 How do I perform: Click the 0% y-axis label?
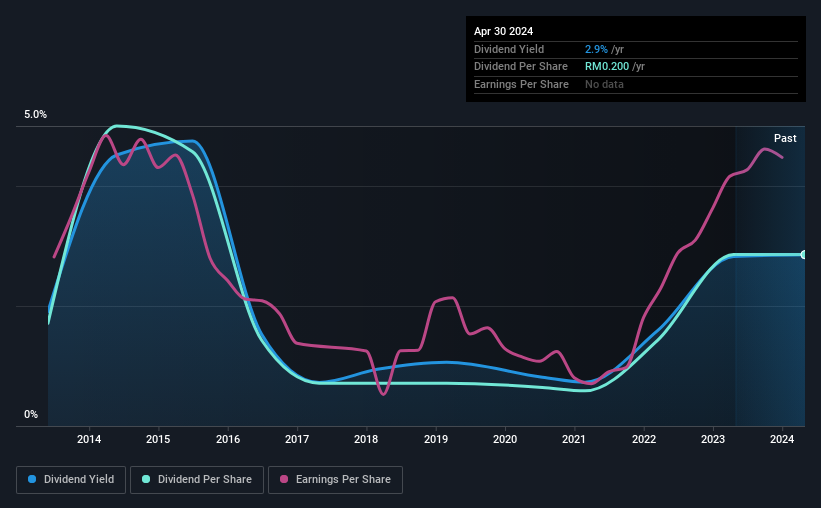point(31,414)
